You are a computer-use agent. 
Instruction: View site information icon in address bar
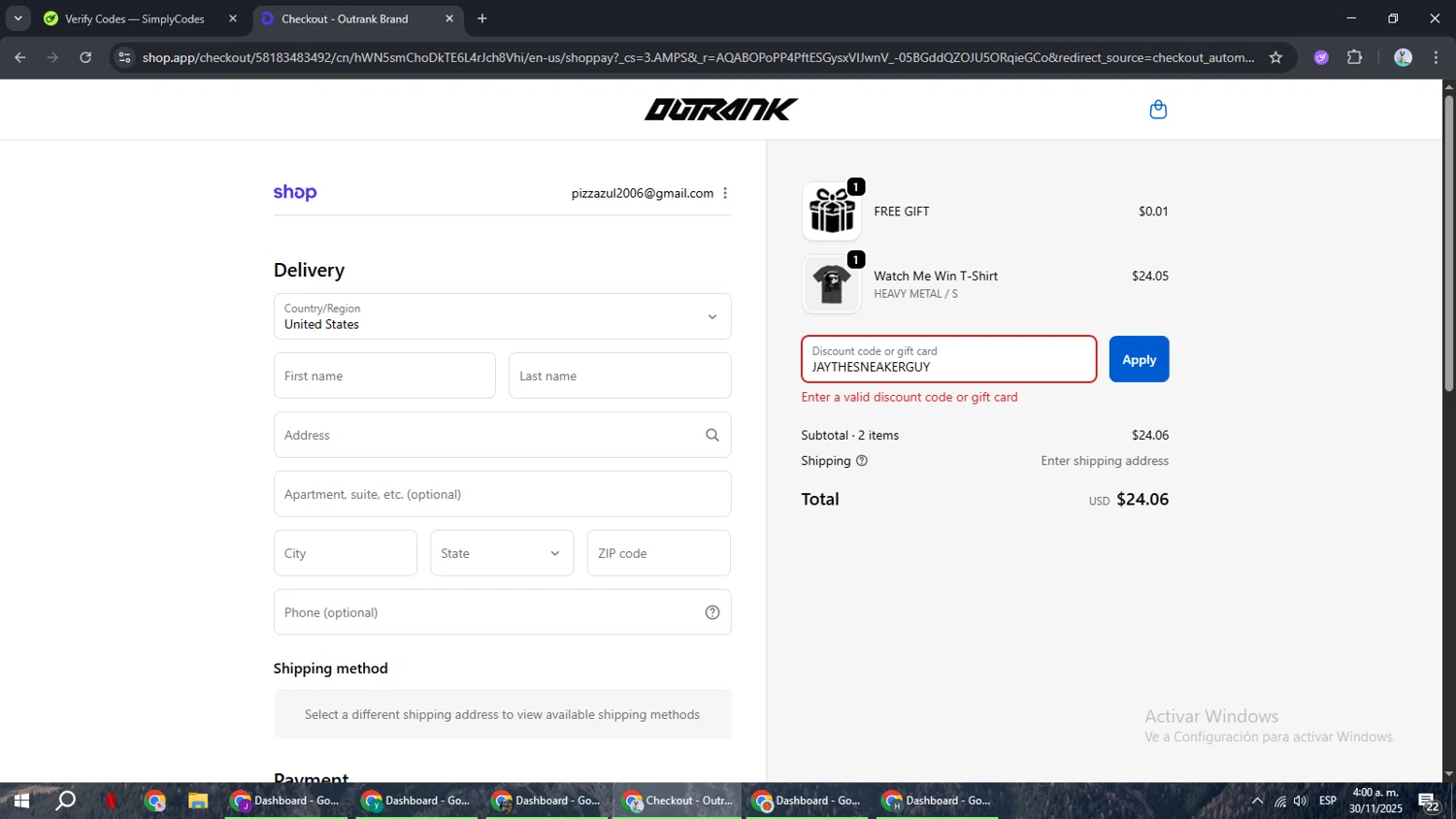(124, 57)
